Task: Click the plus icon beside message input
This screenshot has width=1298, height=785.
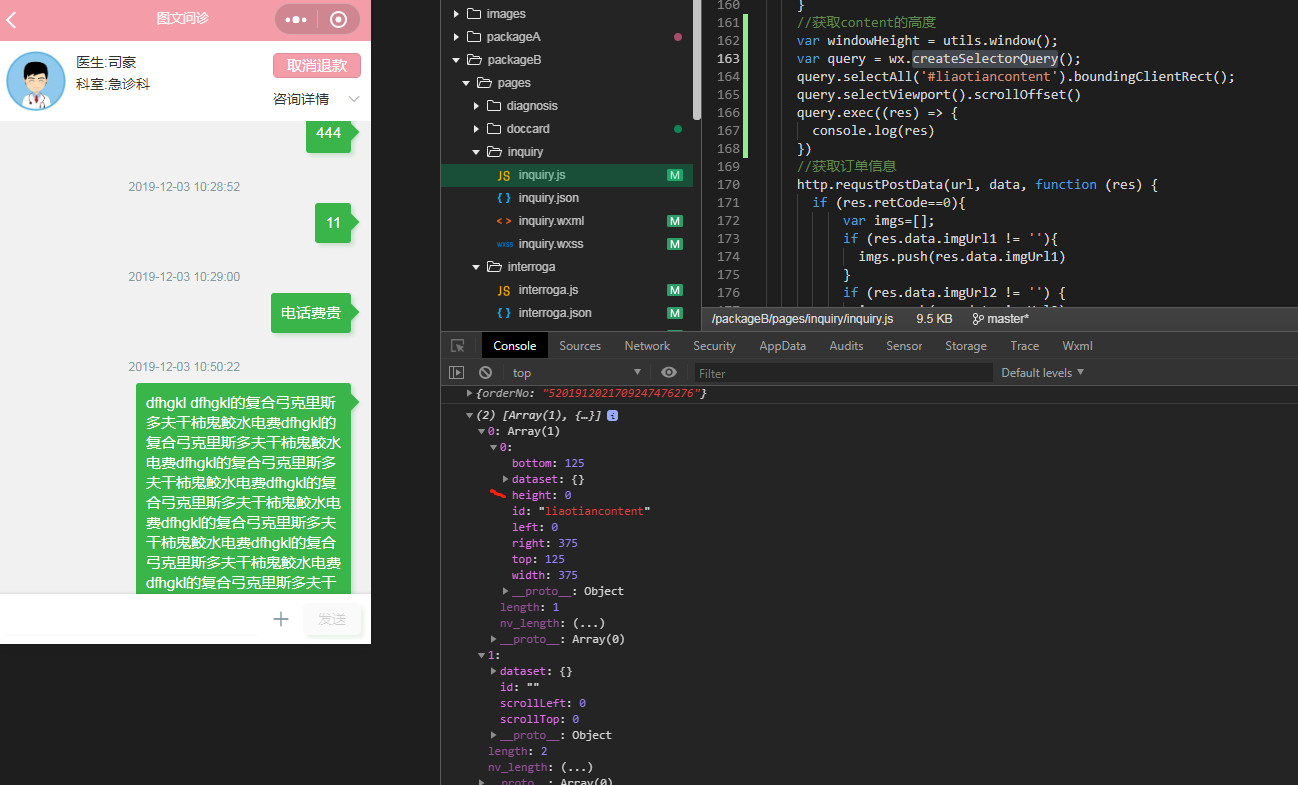Action: 281,619
